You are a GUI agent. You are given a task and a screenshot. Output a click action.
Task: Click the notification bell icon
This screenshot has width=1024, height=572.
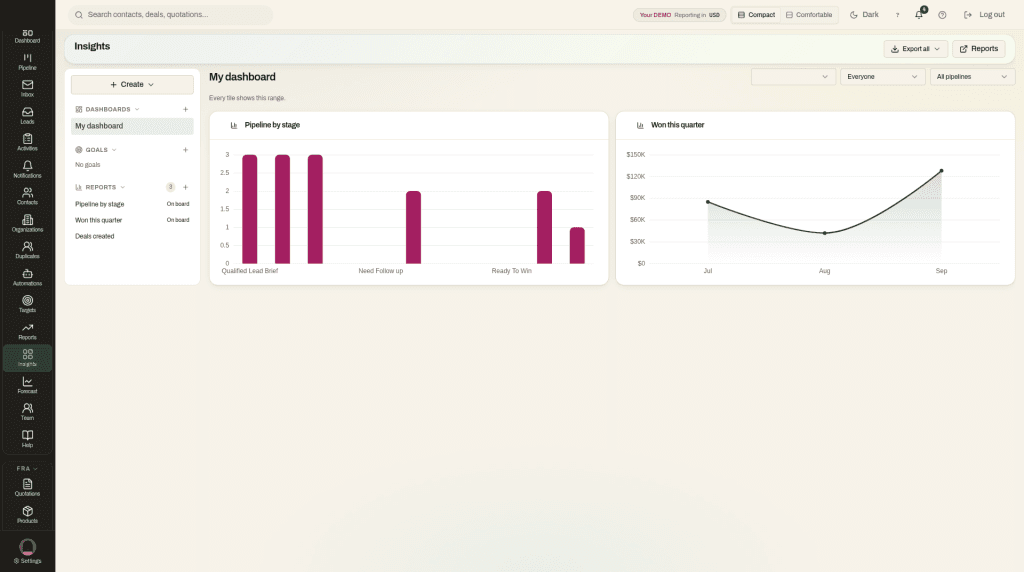point(919,14)
